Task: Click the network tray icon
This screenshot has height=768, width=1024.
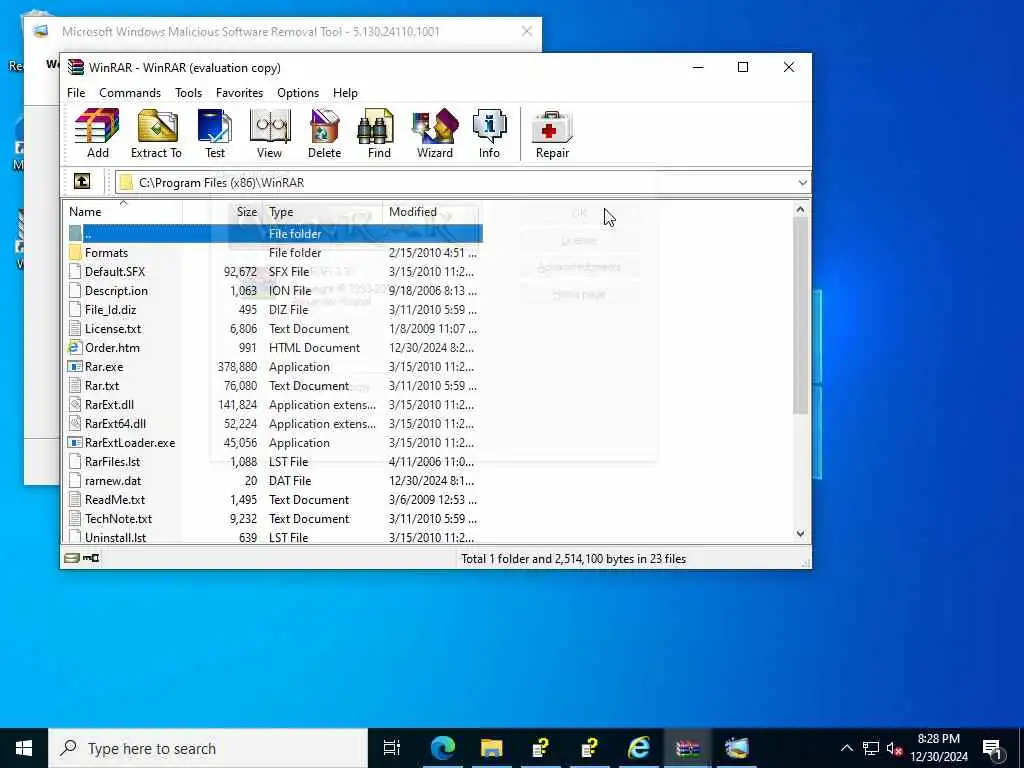Action: tap(871, 748)
